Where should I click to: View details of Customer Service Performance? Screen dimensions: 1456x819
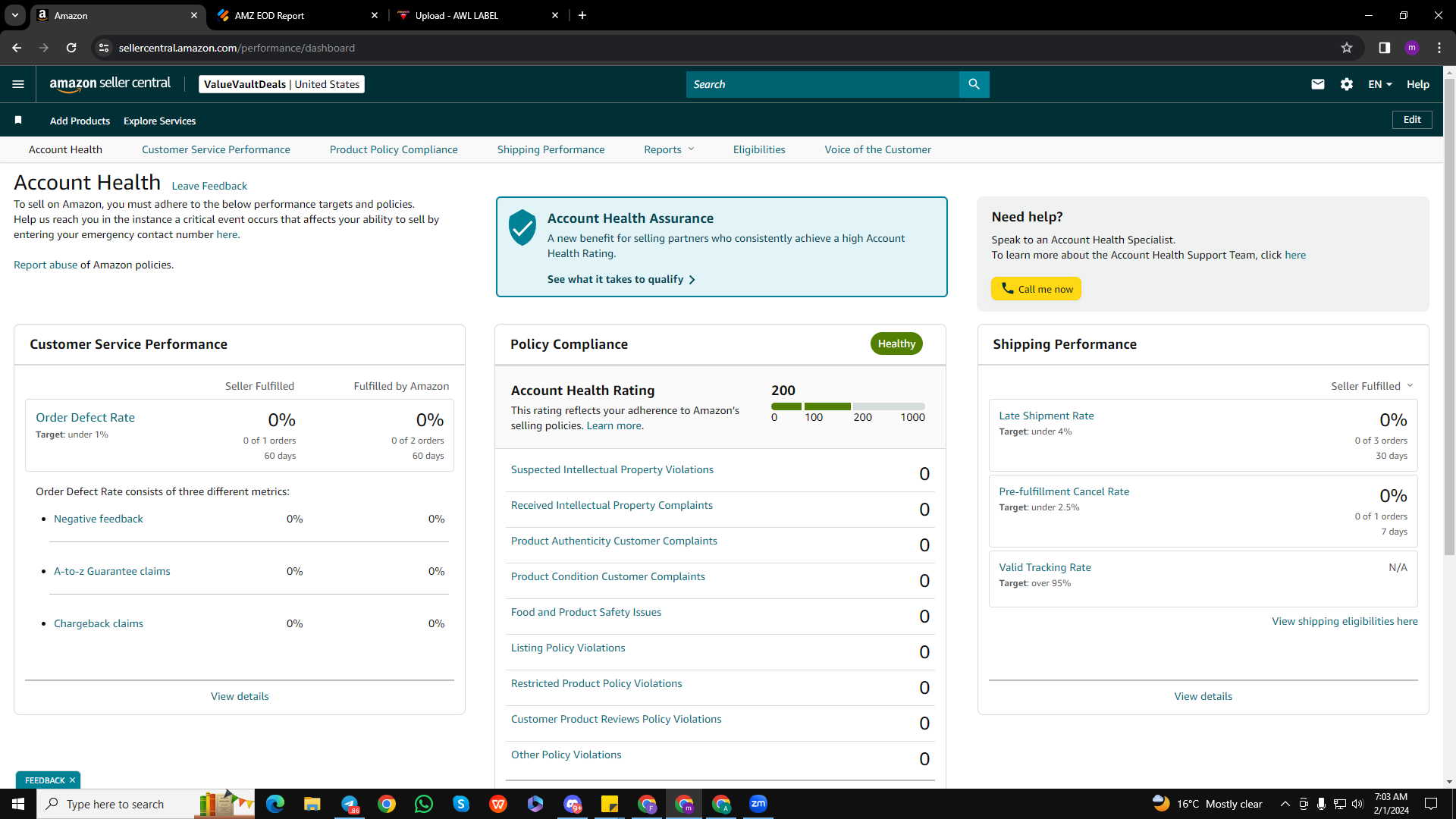pyautogui.click(x=240, y=696)
